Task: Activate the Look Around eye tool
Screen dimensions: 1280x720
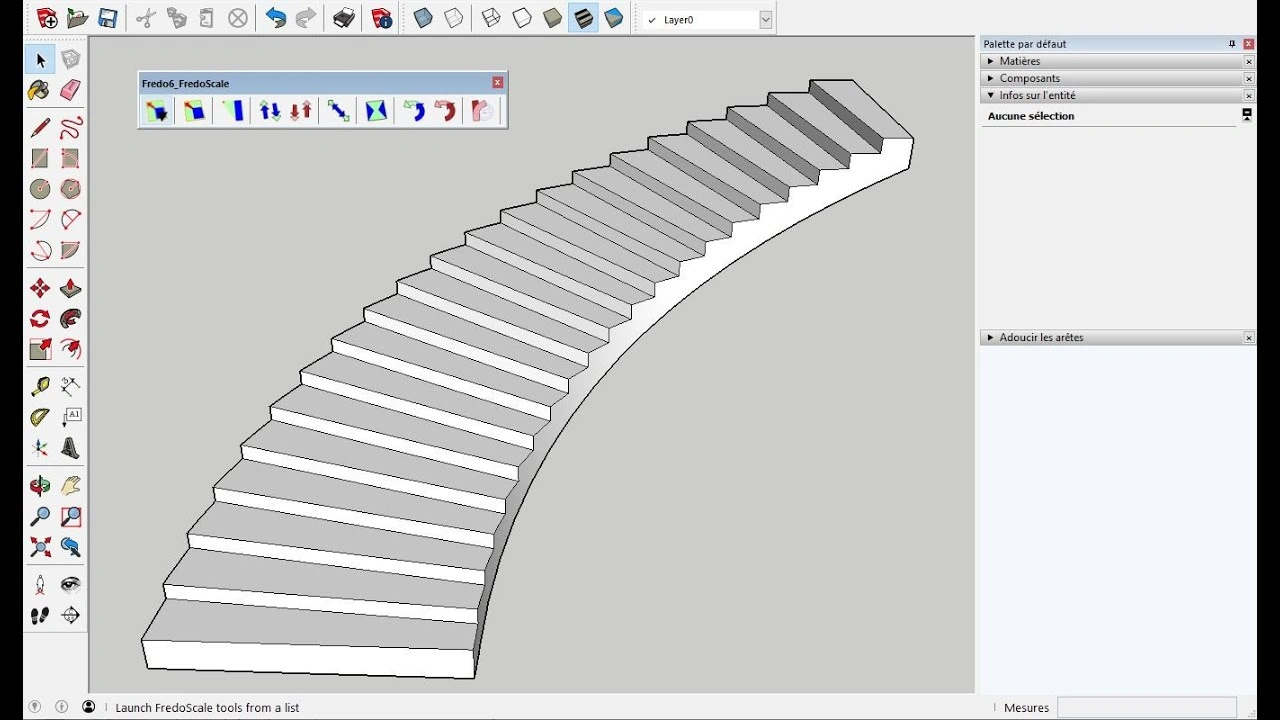Action: coord(70,585)
